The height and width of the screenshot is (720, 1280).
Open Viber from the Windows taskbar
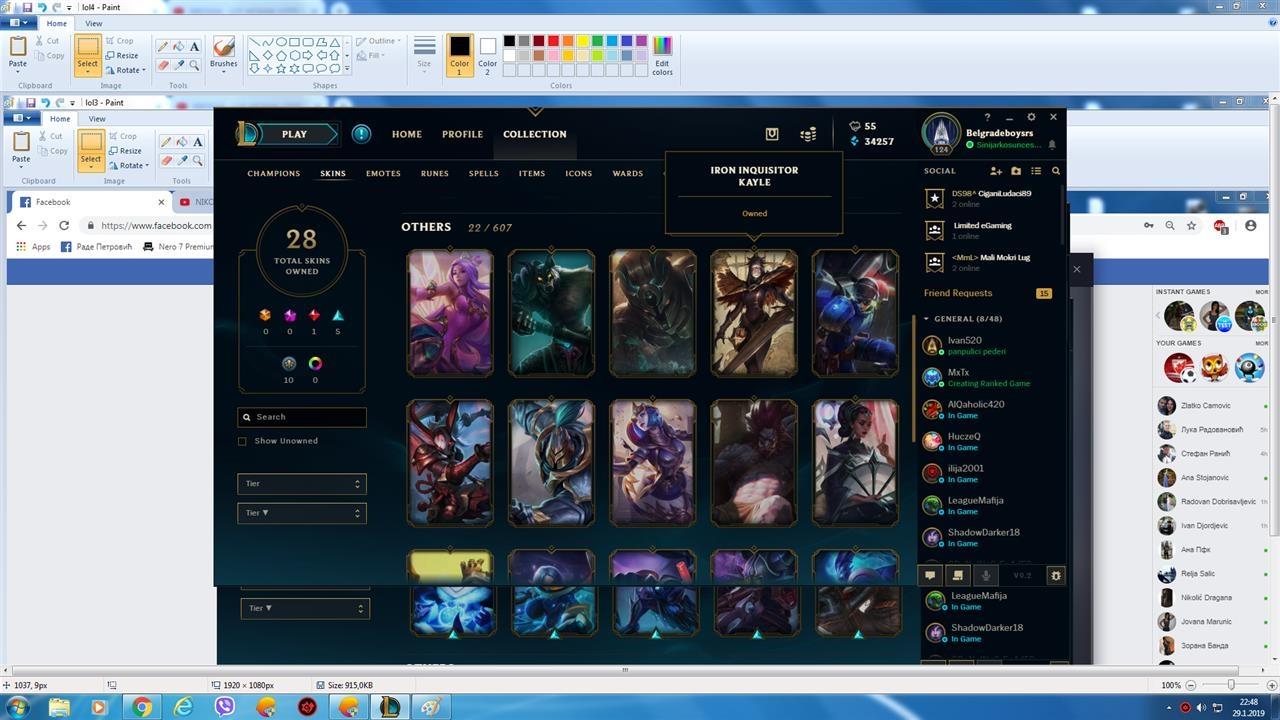click(224, 707)
